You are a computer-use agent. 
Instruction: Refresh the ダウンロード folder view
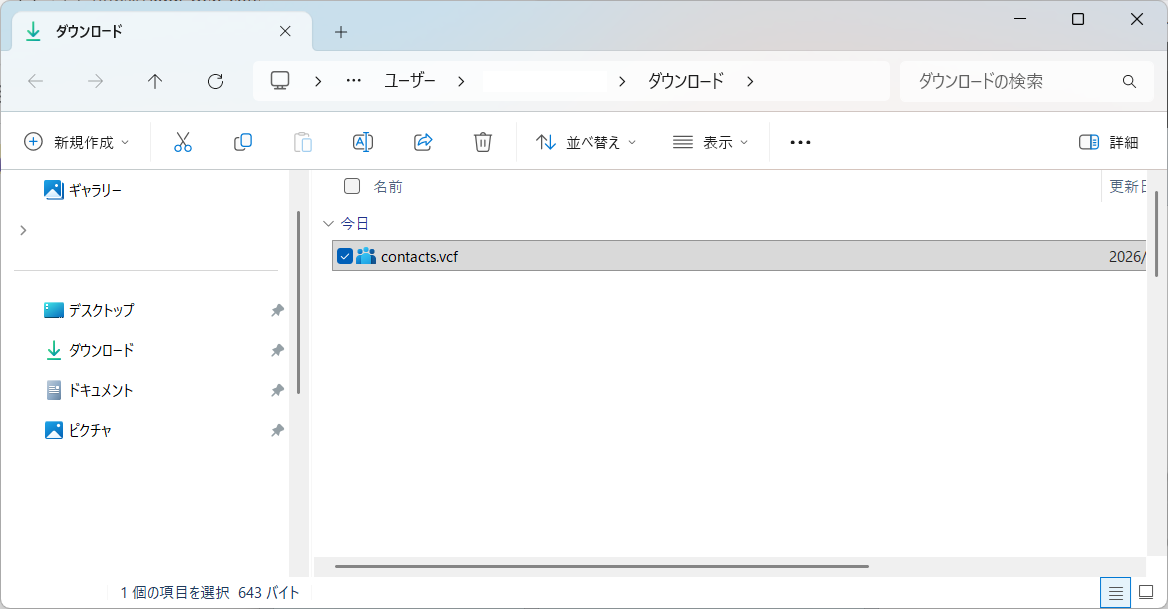pos(215,81)
